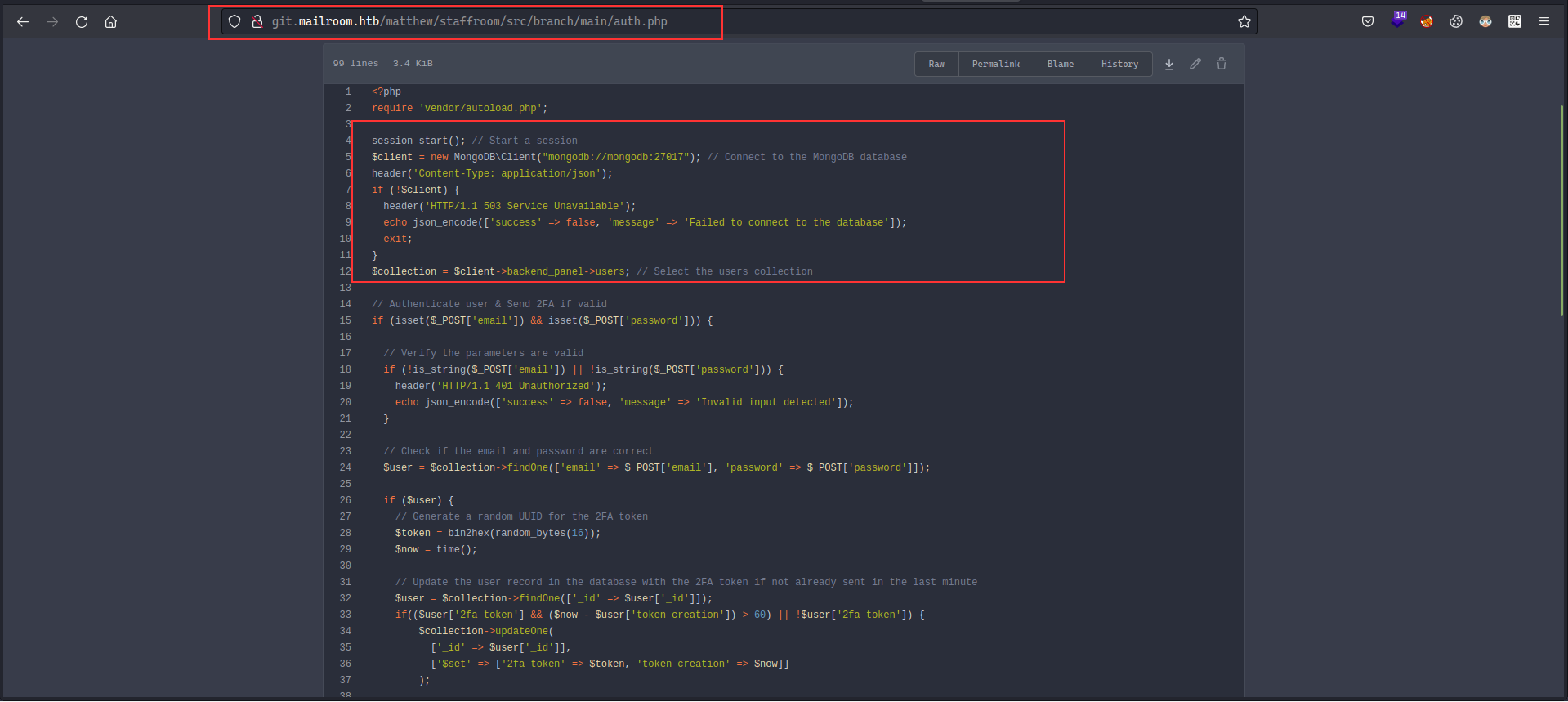Click the '401 Unauthorized' header line
The width and height of the screenshot is (1568, 702).
pos(501,386)
